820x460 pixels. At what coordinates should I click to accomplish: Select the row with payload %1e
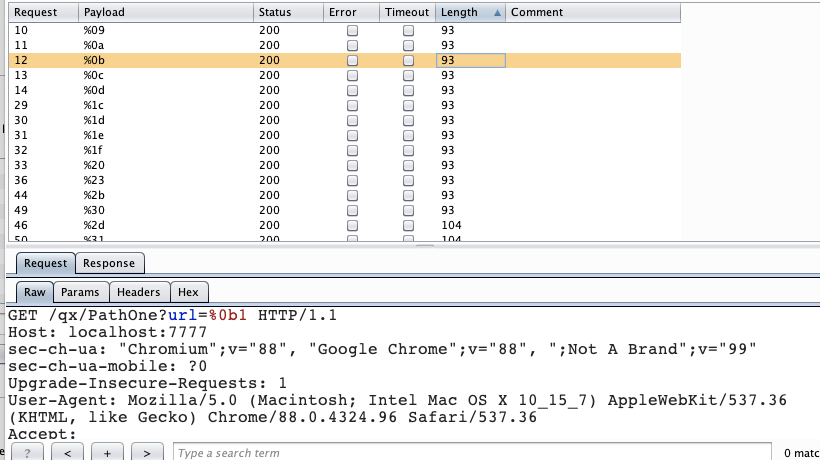coord(345,135)
